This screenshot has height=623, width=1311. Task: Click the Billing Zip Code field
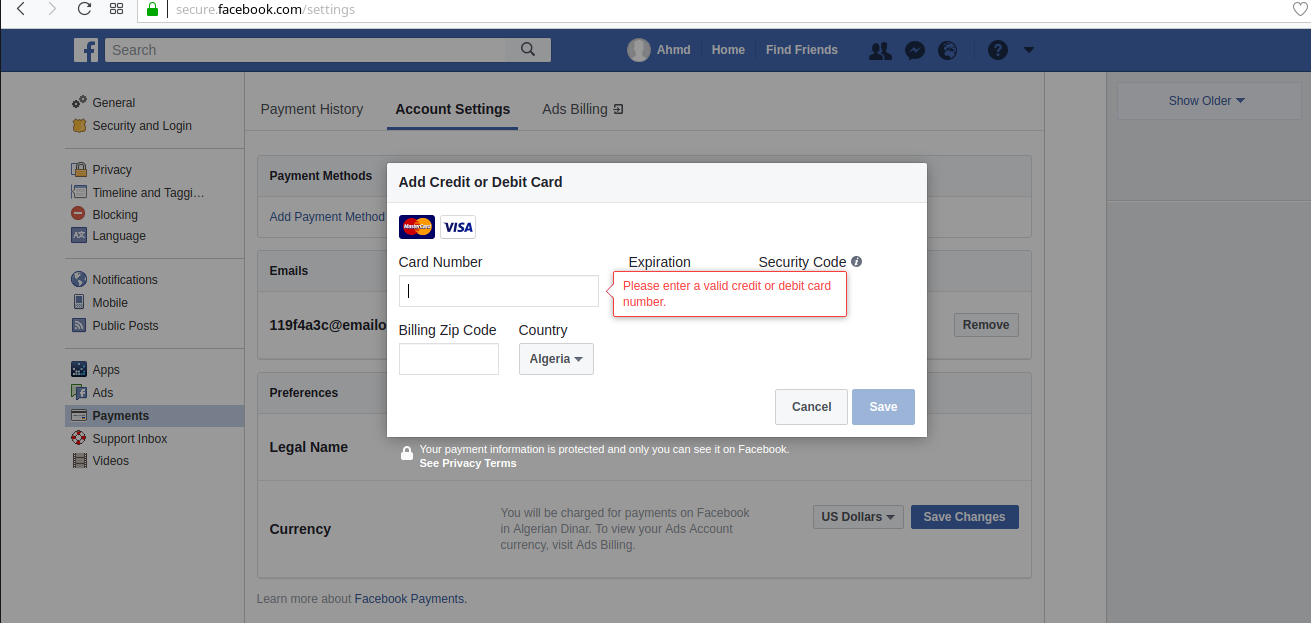[448, 359]
